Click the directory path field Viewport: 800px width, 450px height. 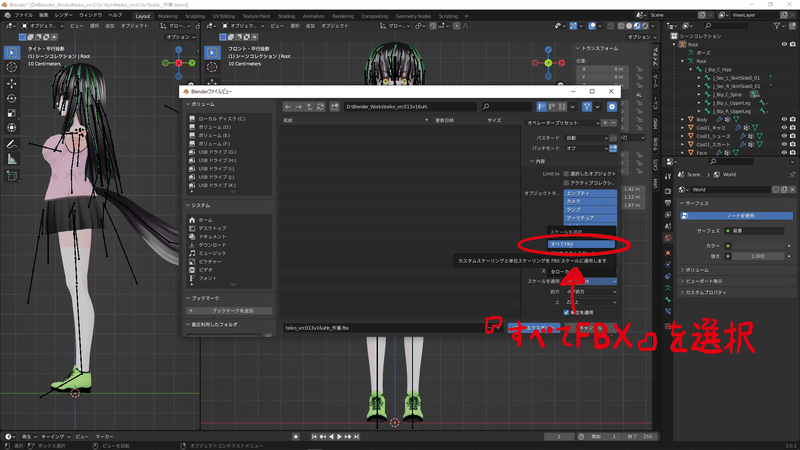pyautogui.click(x=410, y=107)
